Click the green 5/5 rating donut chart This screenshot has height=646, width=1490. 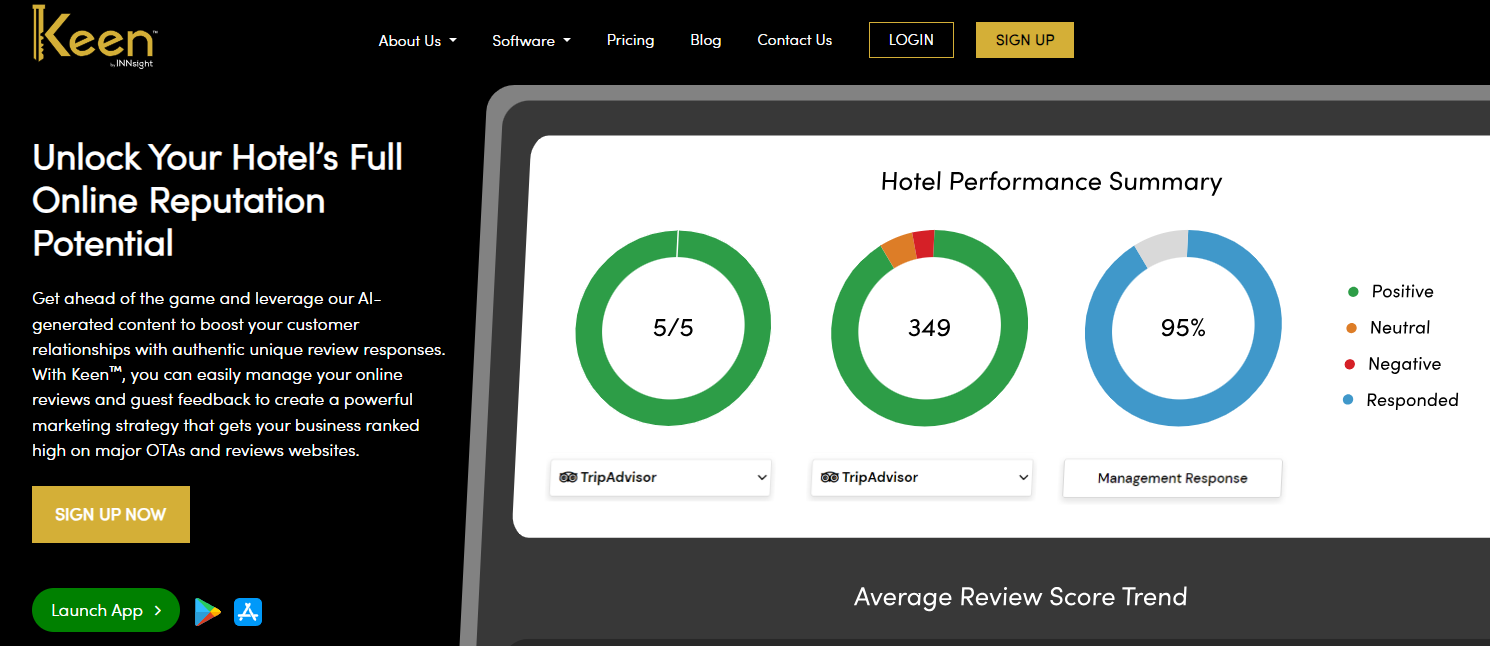[x=673, y=328]
